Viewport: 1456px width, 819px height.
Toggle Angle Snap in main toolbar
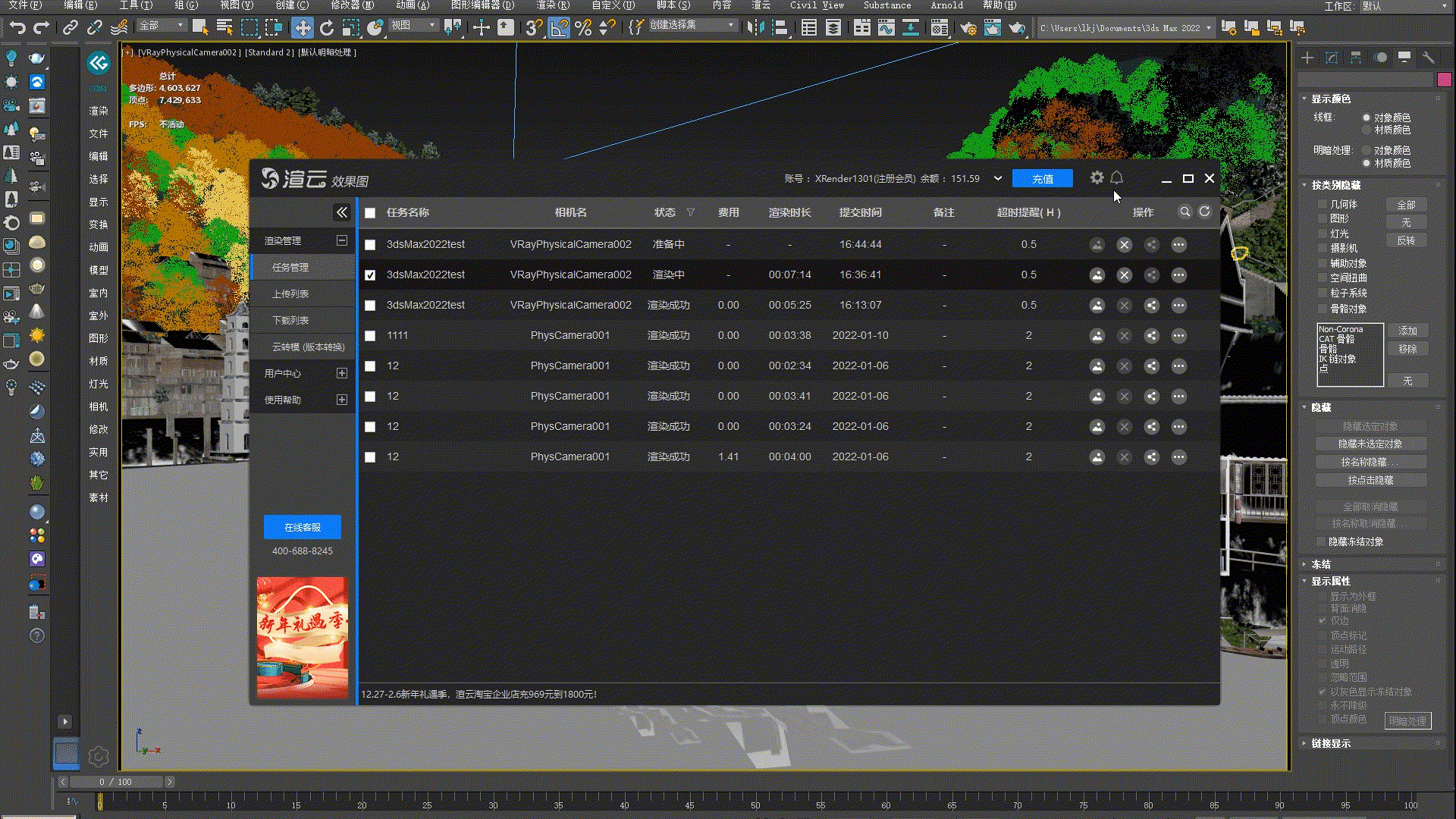pos(559,28)
